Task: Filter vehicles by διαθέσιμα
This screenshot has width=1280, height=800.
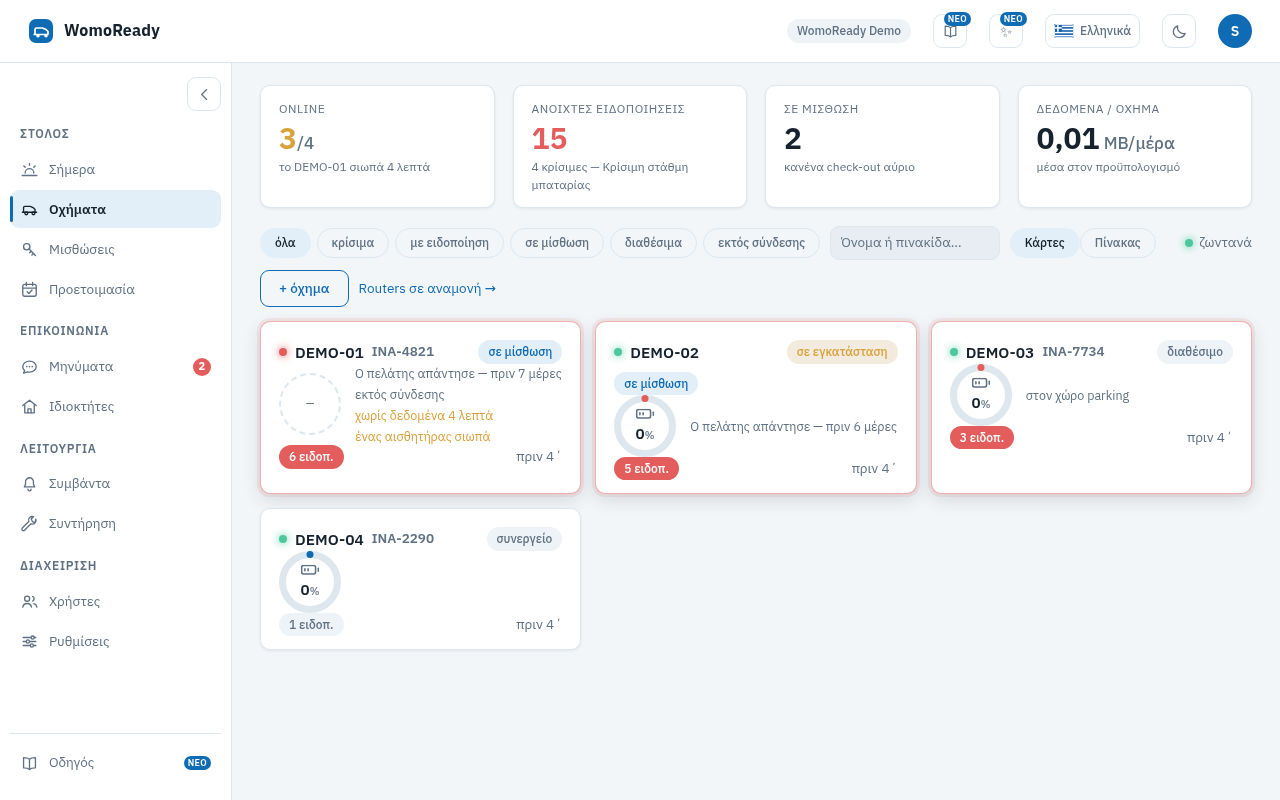Action: (653, 243)
